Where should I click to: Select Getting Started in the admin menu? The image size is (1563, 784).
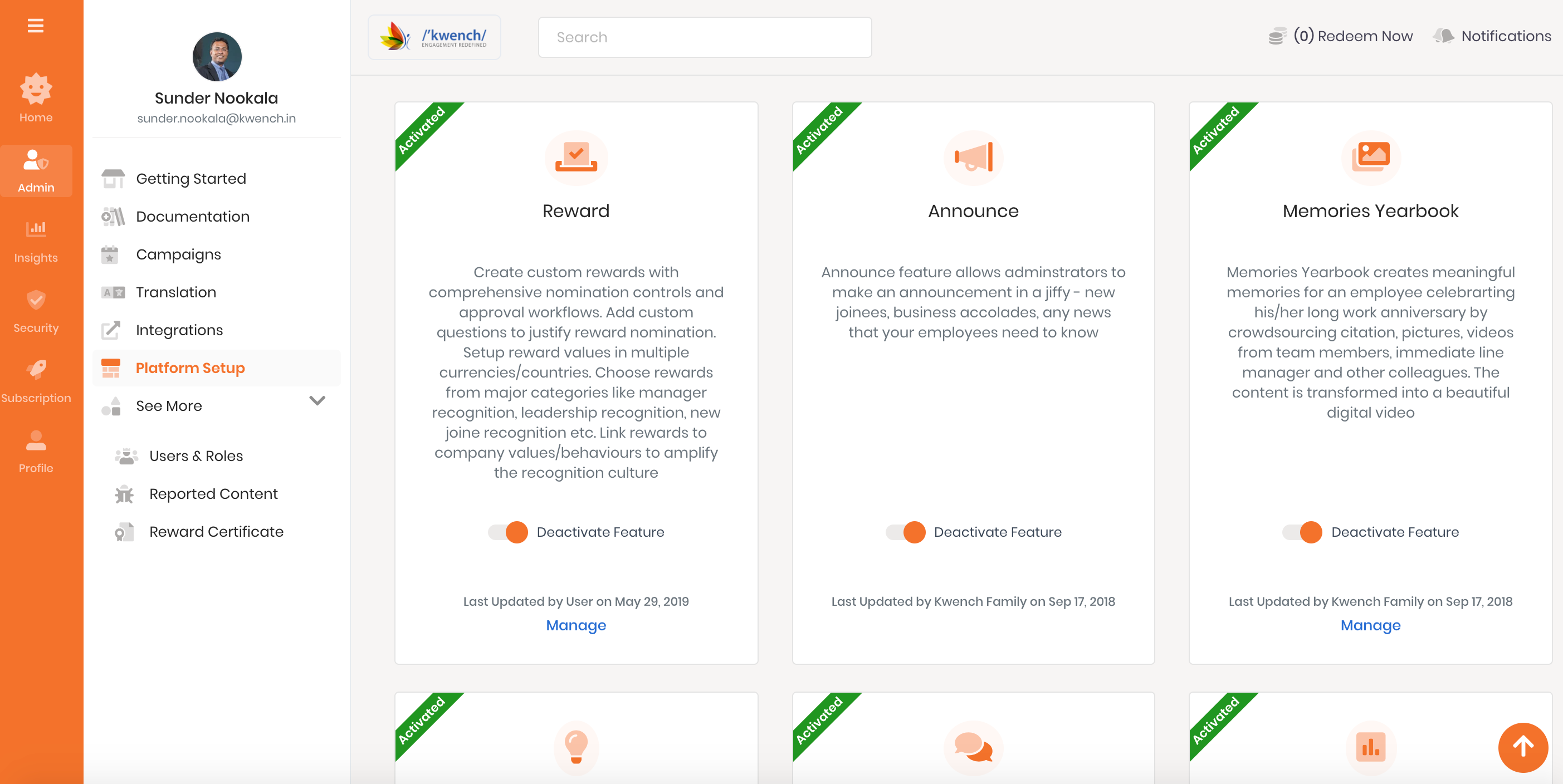click(191, 179)
